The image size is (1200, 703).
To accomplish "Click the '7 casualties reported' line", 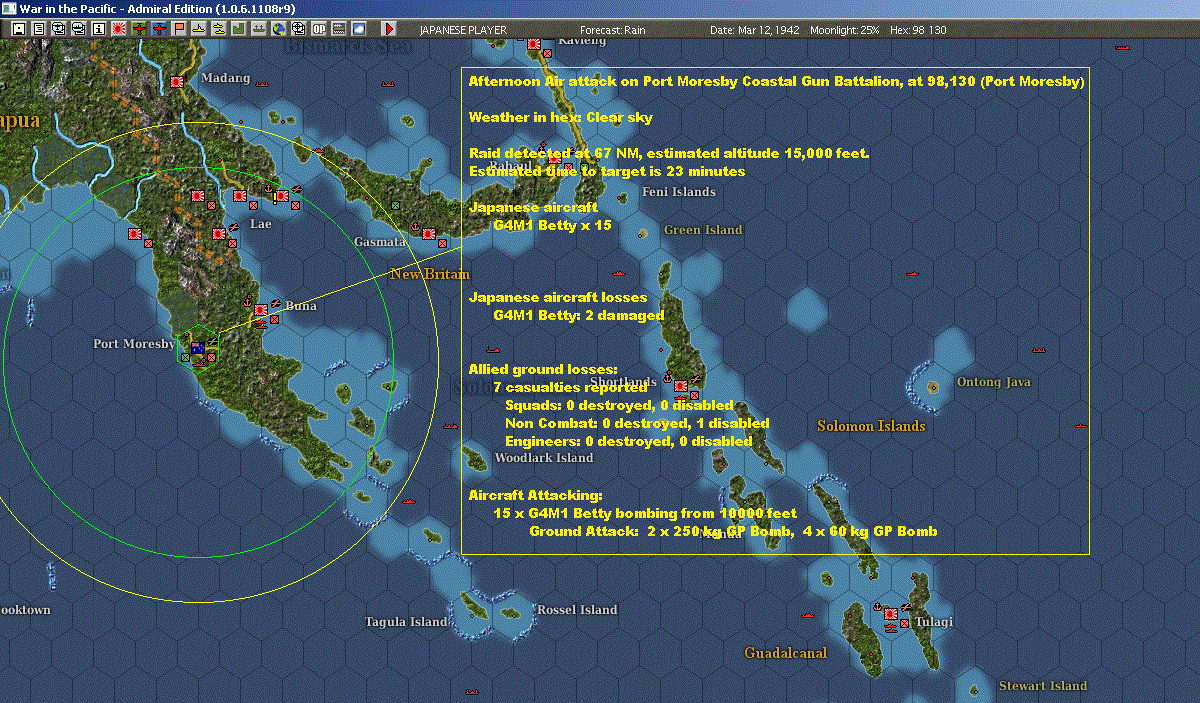I will [570, 388].
